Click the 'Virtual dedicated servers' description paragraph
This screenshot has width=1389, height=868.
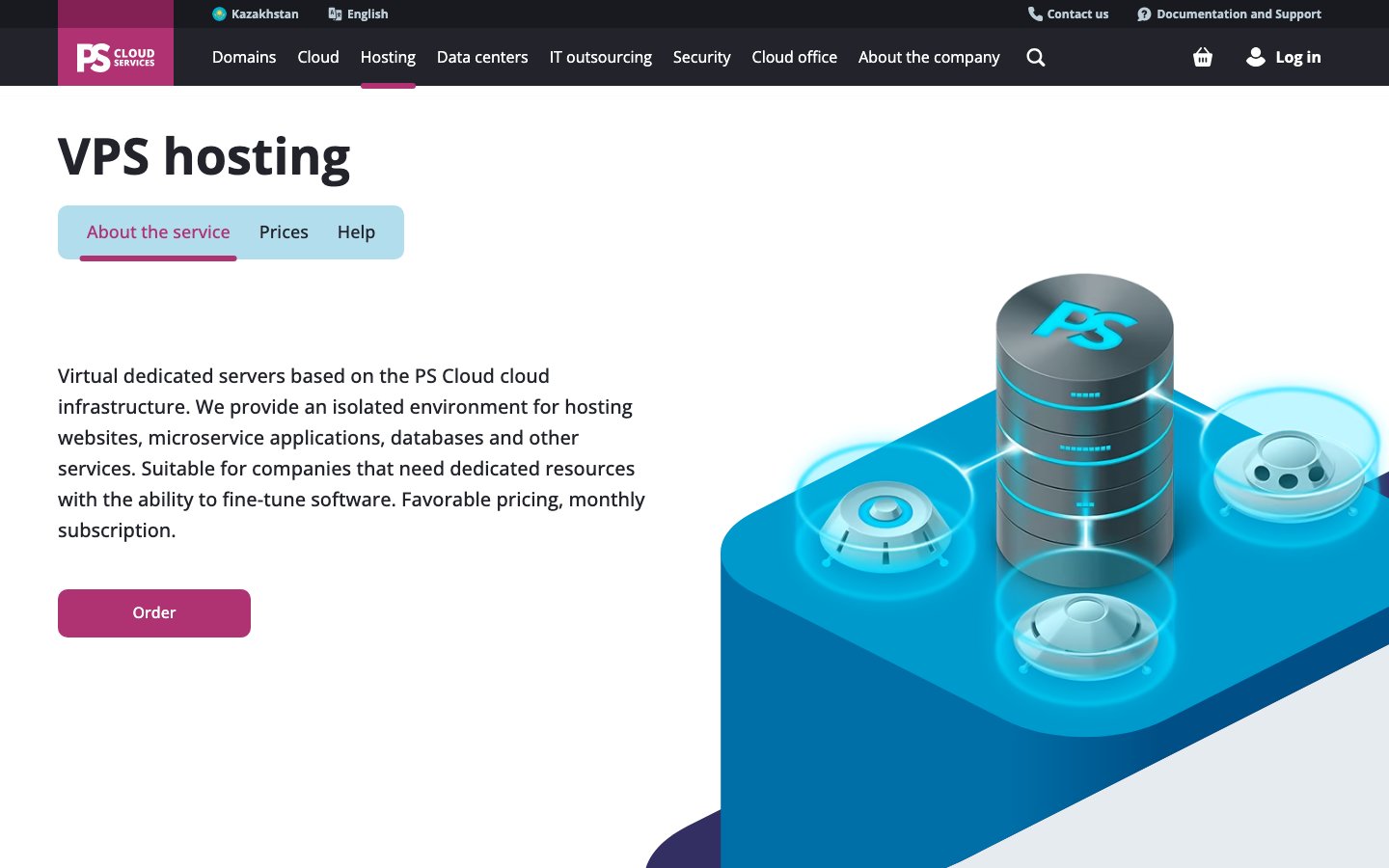(x=351, y=452)
